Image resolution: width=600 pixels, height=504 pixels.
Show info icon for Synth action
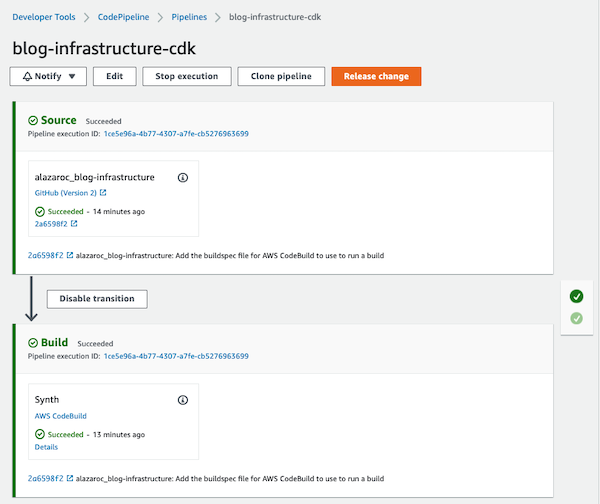point(183,400)
